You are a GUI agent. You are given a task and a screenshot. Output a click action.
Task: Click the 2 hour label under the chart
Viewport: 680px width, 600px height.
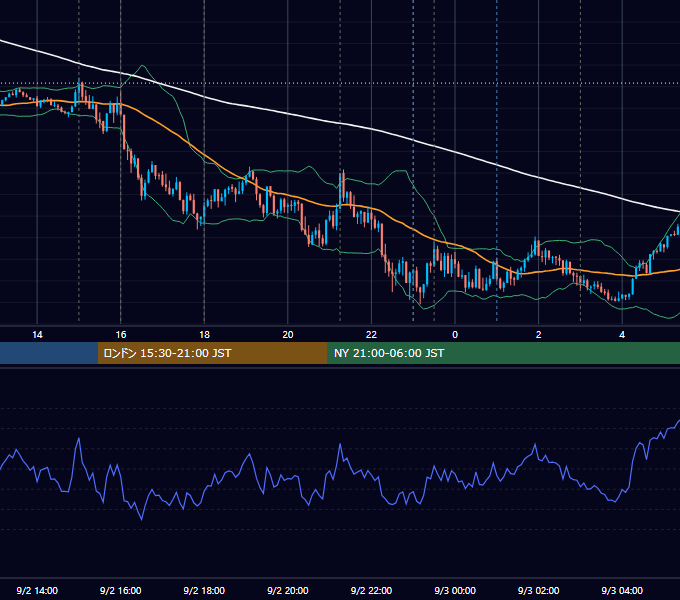pyautogui.click(x=539, y=335)
